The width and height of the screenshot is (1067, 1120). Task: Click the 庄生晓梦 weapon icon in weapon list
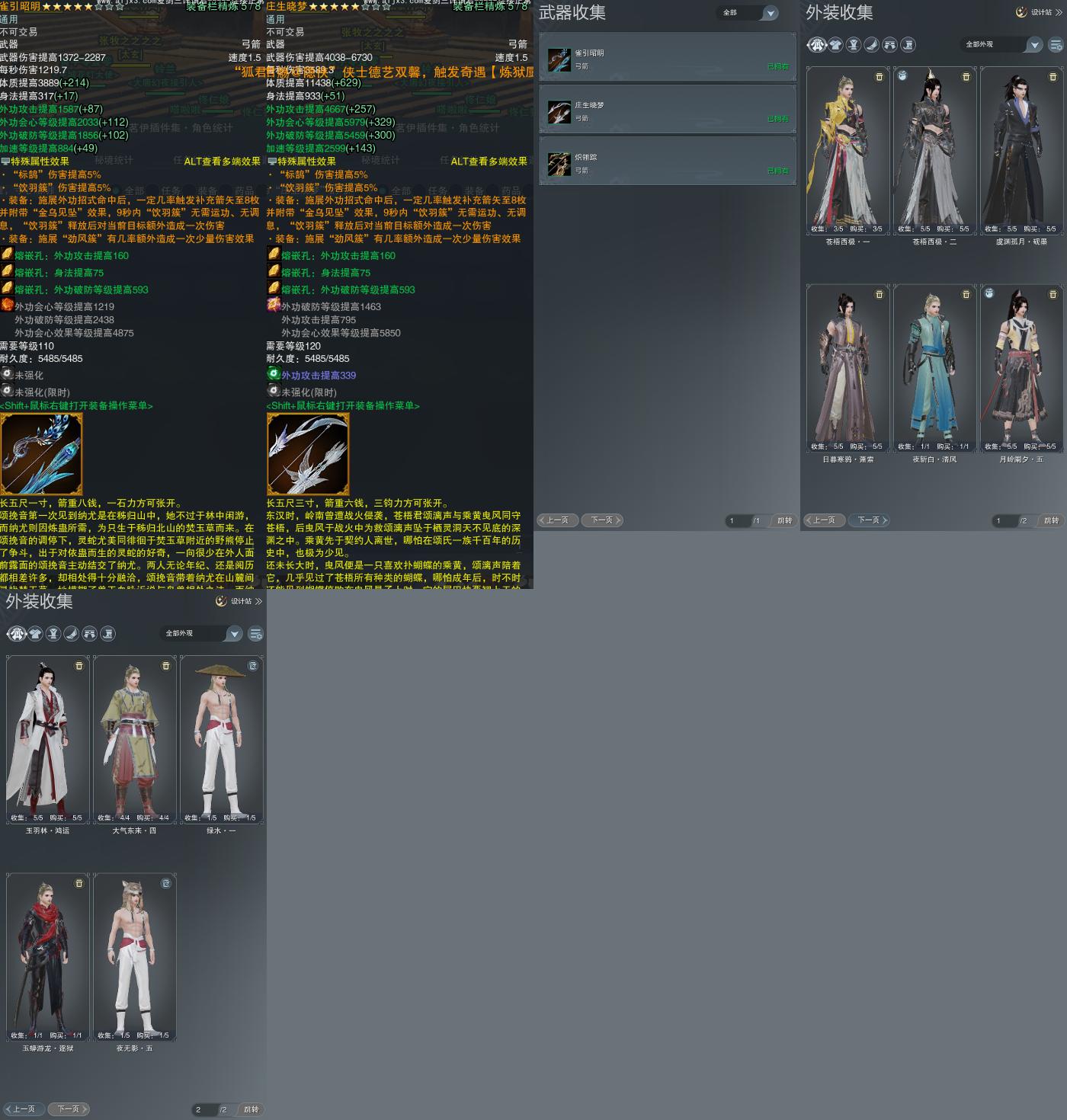tap(559, 112)
